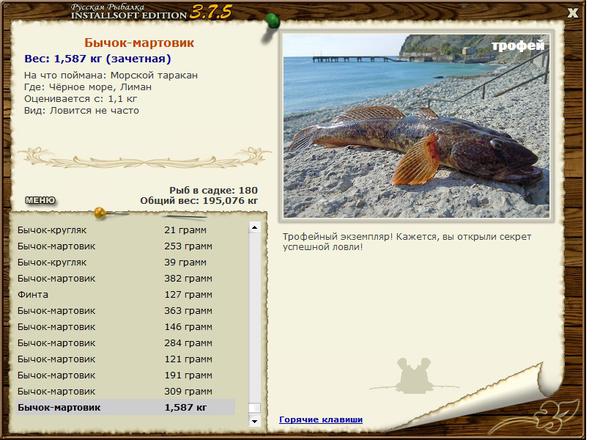Click the scrollbar down arrow

tap(254, 421)
